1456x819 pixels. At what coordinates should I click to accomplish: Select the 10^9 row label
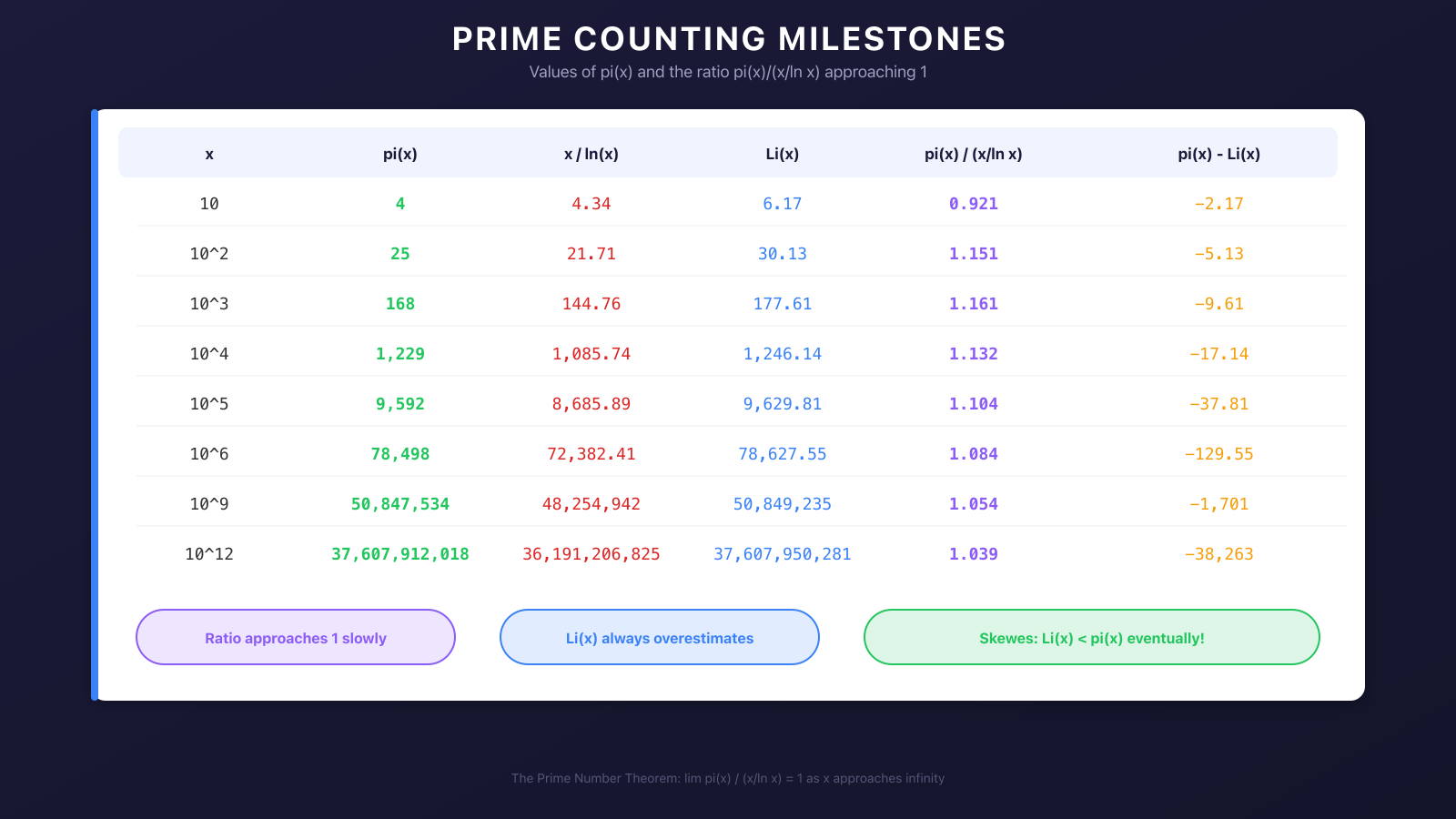click(209, 504)
